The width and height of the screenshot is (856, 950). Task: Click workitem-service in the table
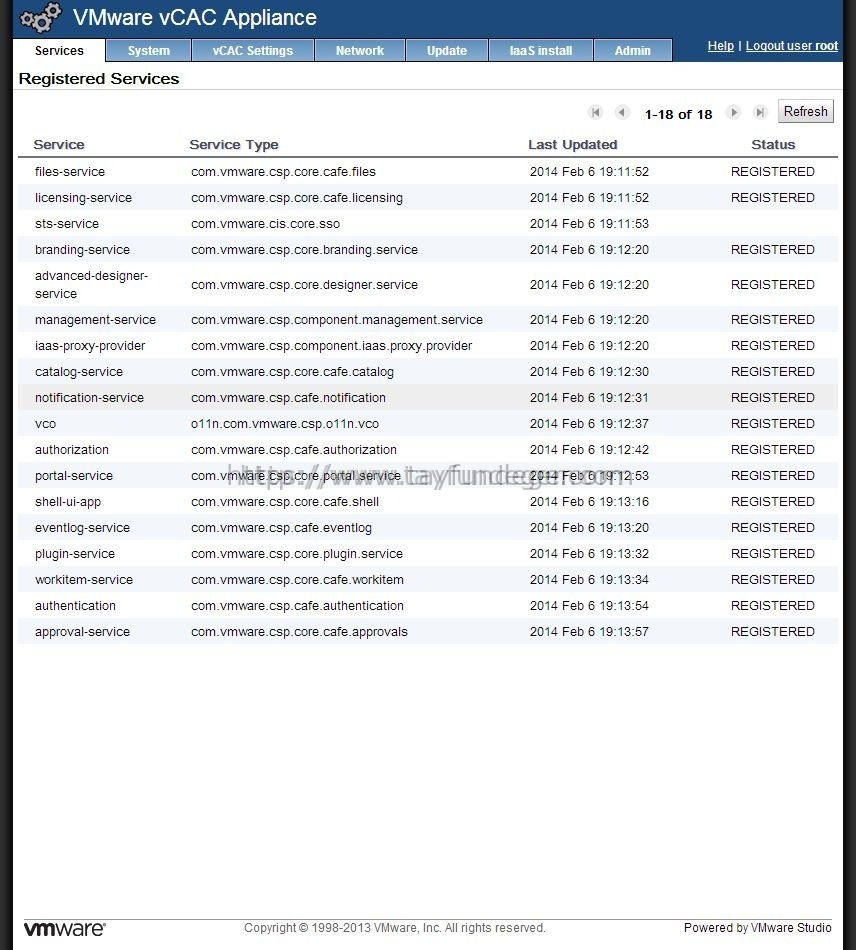[84, 580]
